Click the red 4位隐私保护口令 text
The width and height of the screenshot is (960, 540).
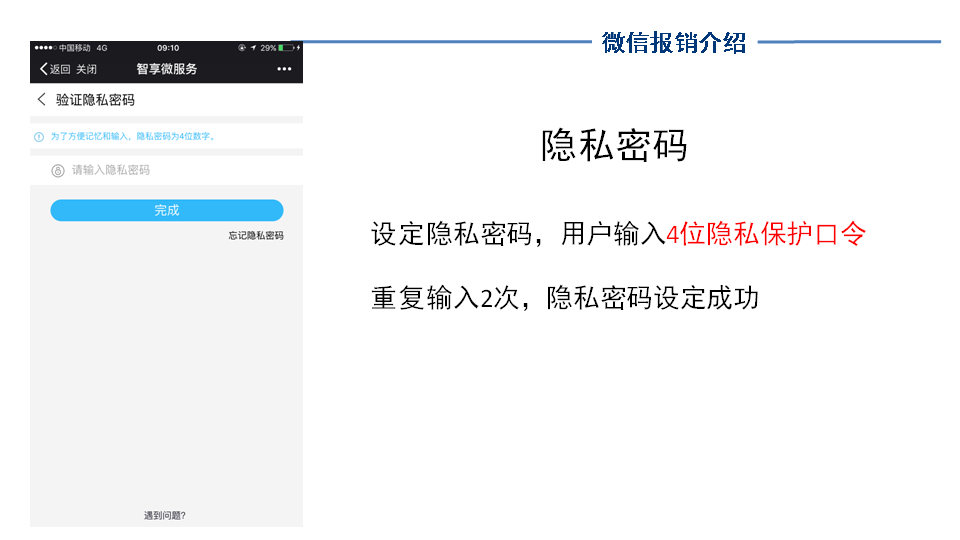pyautogui.click(x=765, y=234)
